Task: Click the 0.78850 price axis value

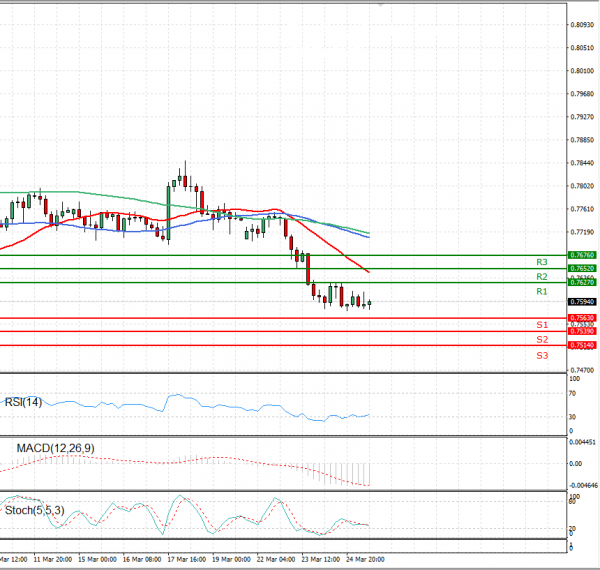Action: pyautogui.click(x=582, y=140)
